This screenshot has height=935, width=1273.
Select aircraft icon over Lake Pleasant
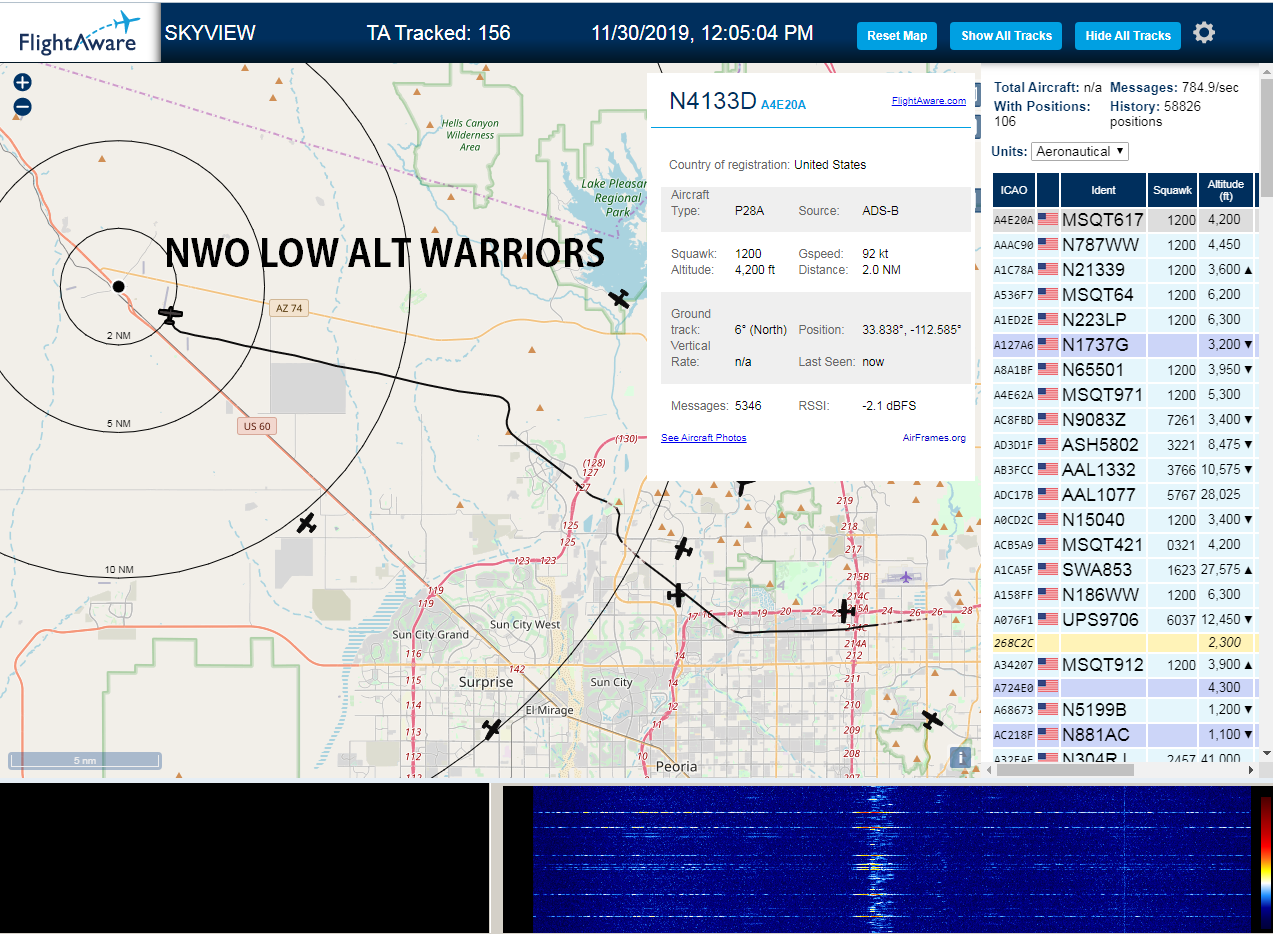tap(620, 298)
